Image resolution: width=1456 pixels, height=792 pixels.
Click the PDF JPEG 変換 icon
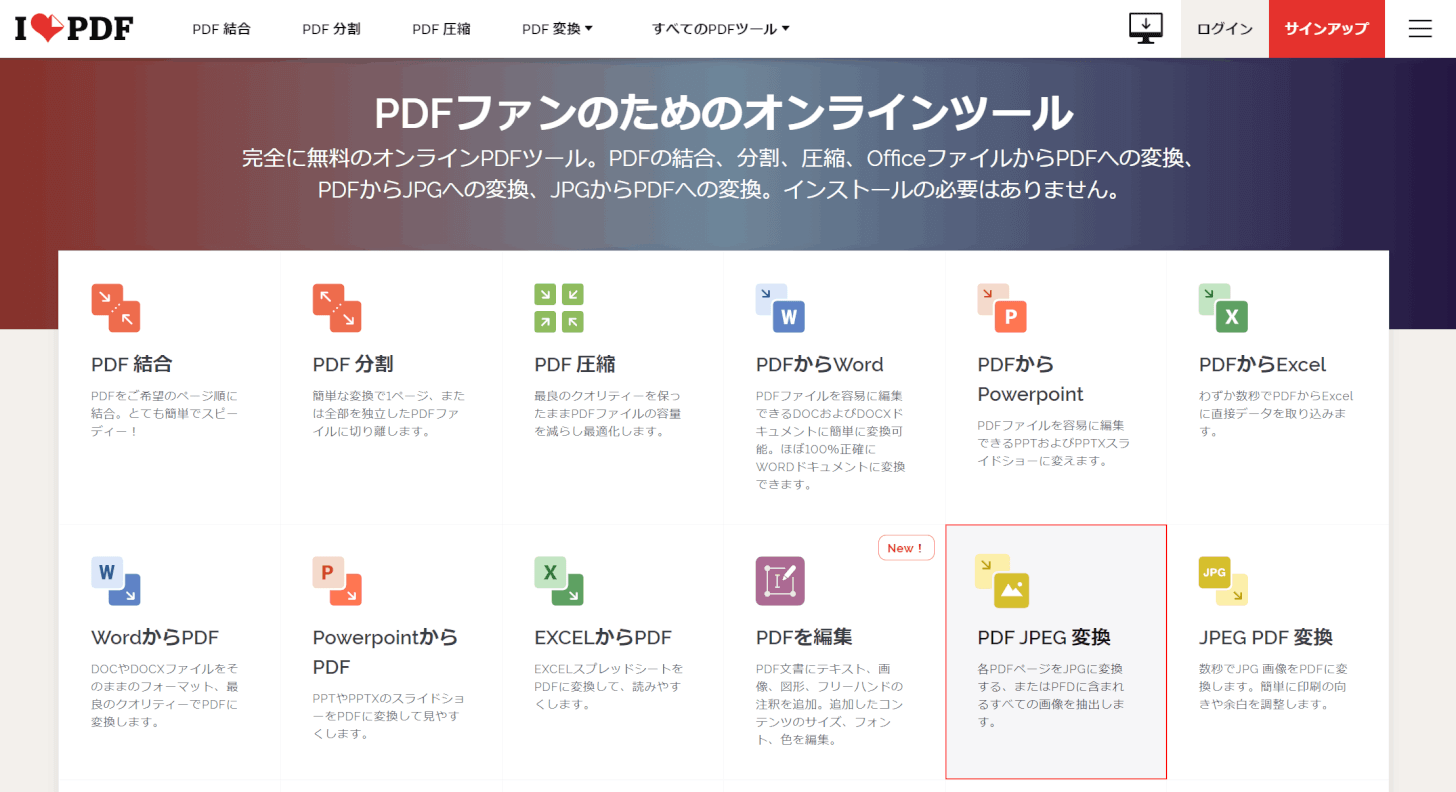1002,581
